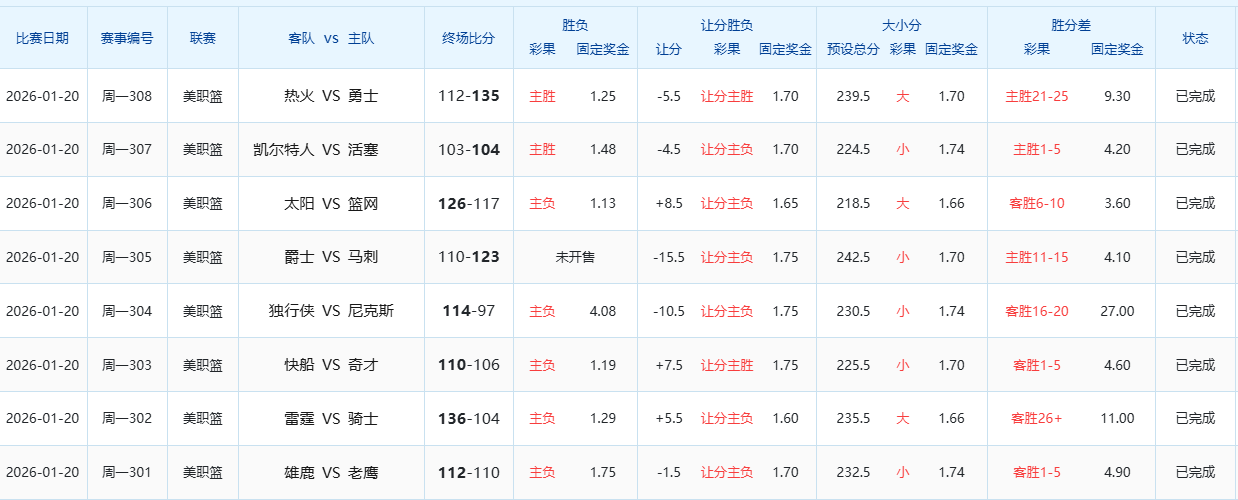Image resolution: width=1238 pixels, height=500 pixels.
Task: Click the 未开售 cell in 爵士 row
Action: point(575,257)
